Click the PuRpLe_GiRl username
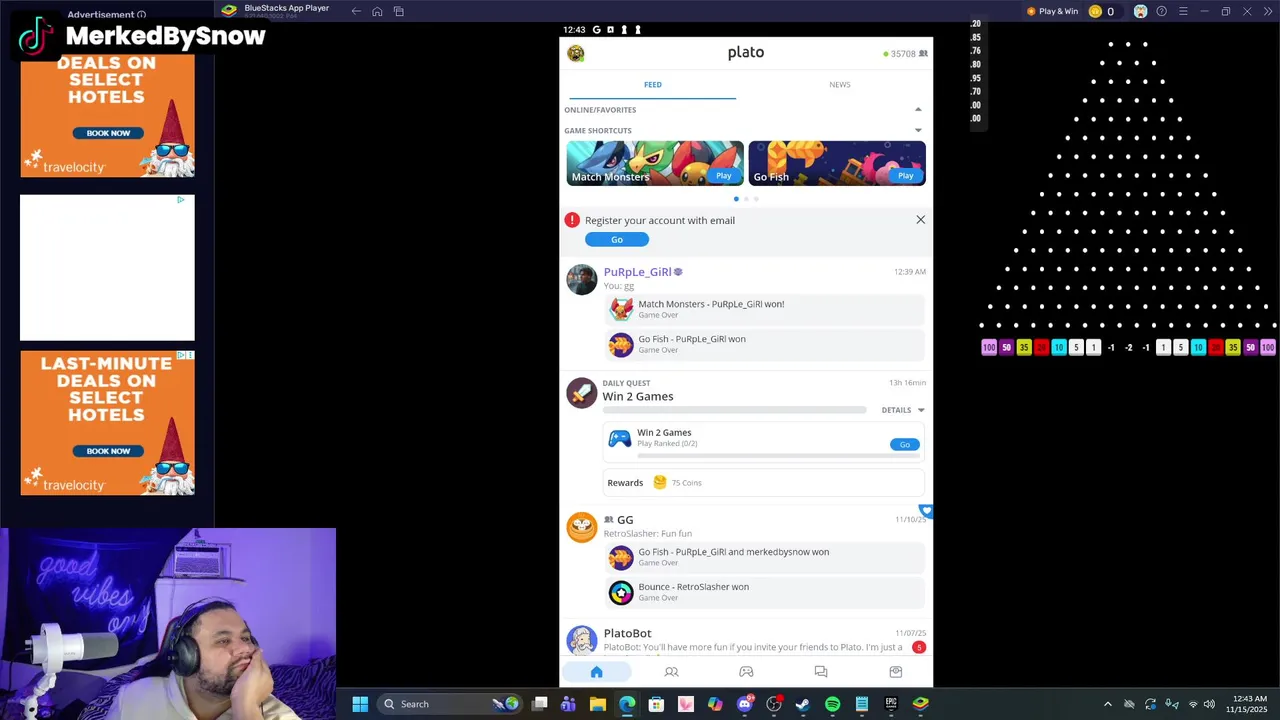The image size is (1280, 720). pyautogui.click(x=637, y=272)
